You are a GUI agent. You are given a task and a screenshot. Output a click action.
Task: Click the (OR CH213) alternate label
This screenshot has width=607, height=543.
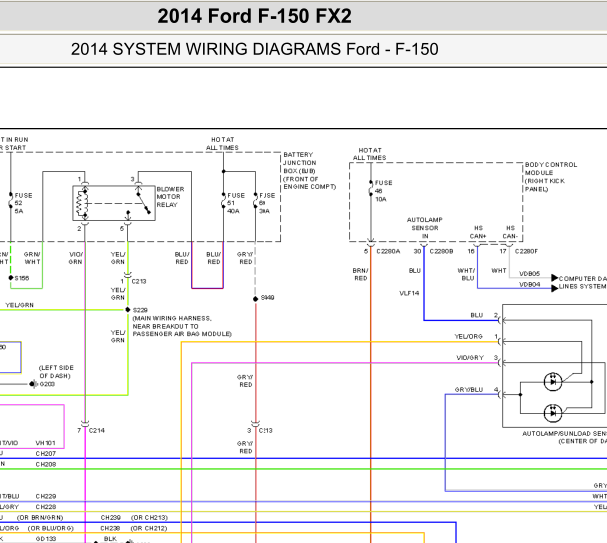coord(149,517)
